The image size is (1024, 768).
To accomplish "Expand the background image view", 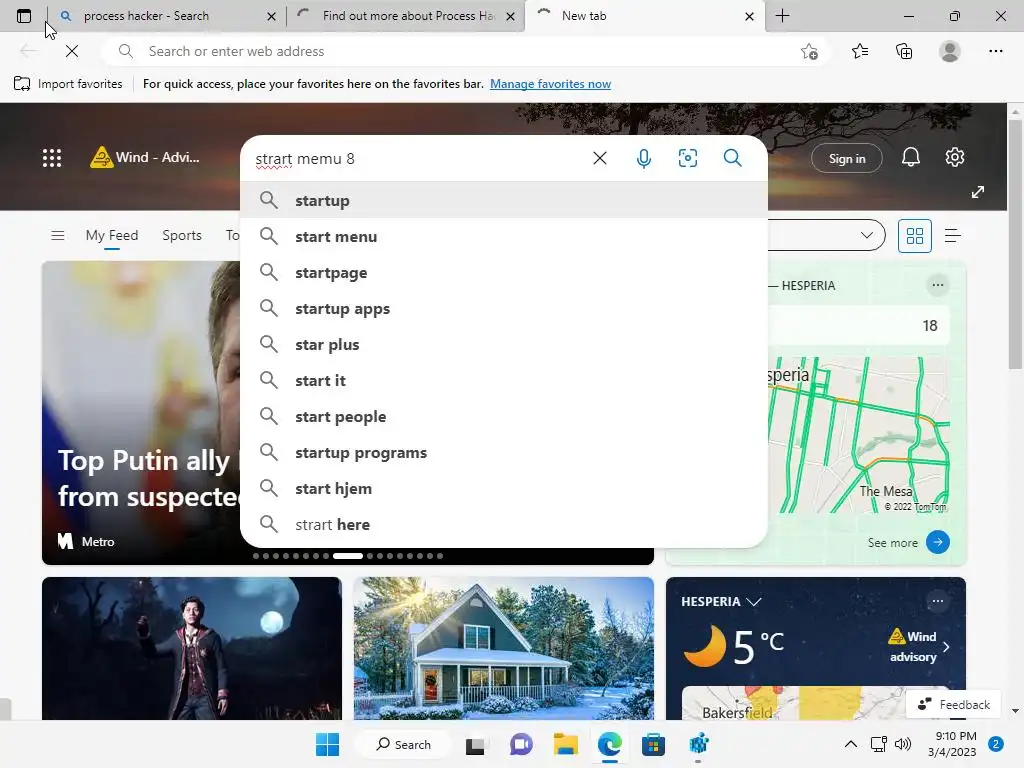I will pyautogui.click(x=977, y=192).
